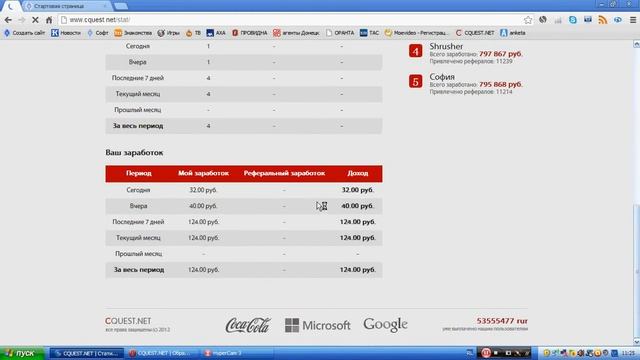Switch to the 'Стартовая страница' tab

(x=65, y=6)
